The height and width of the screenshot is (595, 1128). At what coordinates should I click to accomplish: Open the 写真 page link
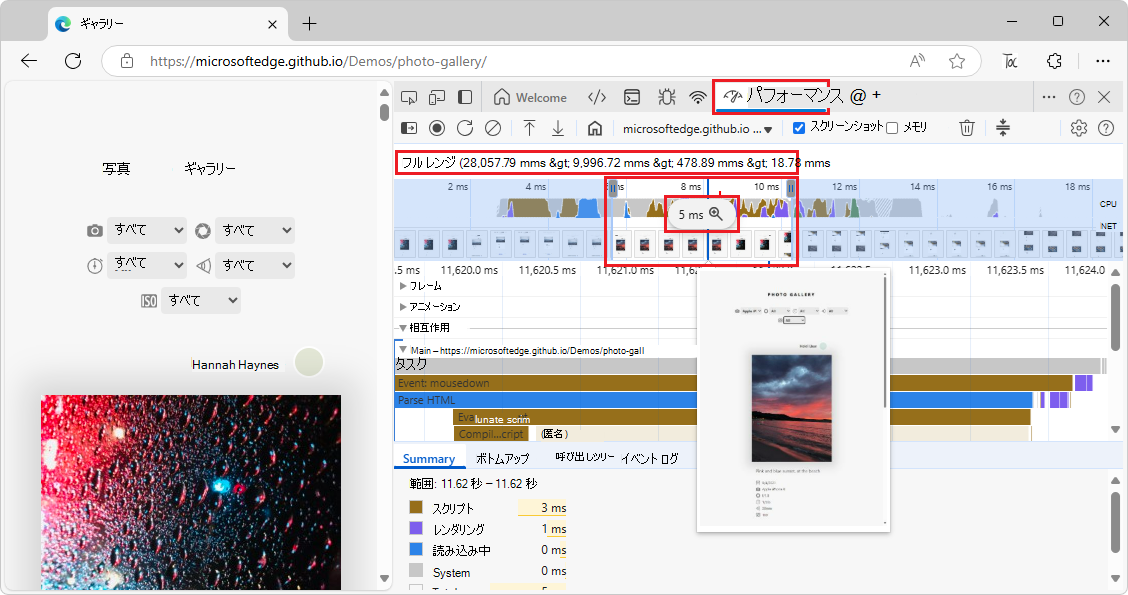coord(116,168)
